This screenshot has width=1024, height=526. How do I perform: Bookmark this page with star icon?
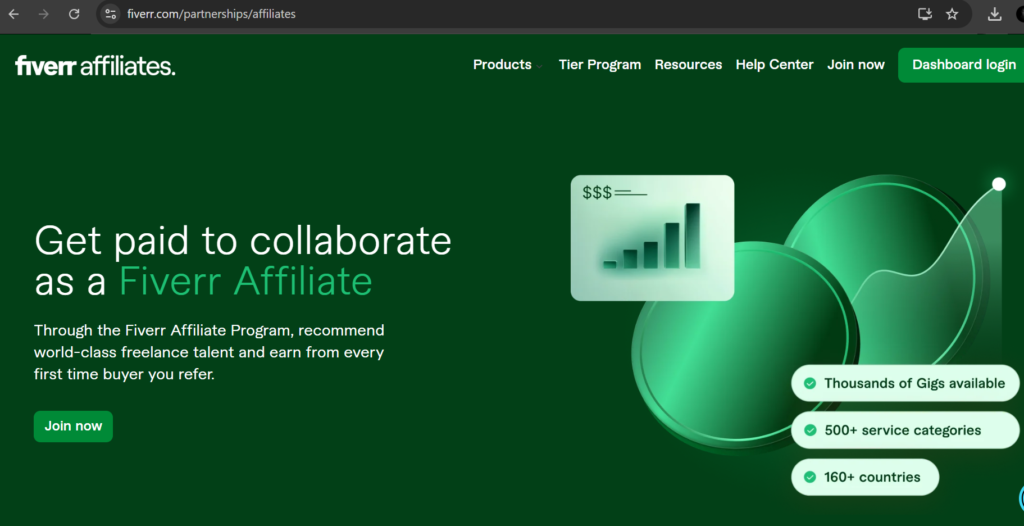[x=952, y=14]
